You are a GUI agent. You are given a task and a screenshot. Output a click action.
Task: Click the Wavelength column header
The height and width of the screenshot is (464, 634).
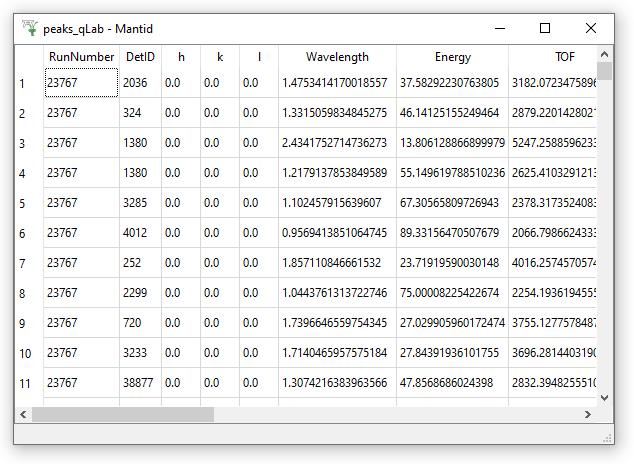click(337, 57)
